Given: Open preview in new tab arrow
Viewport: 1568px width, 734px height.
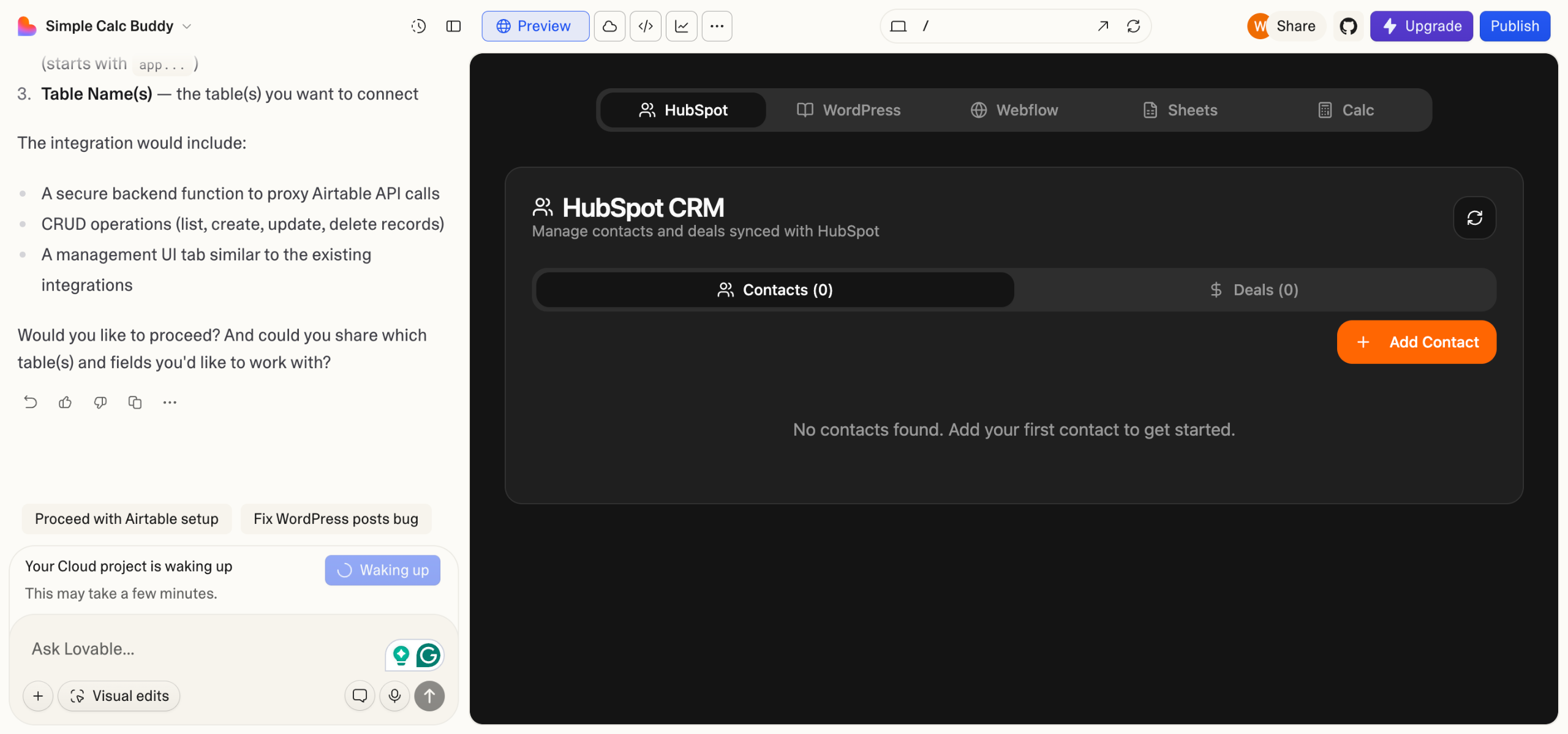Looking at the screenshot, I should coord(1102,26).
